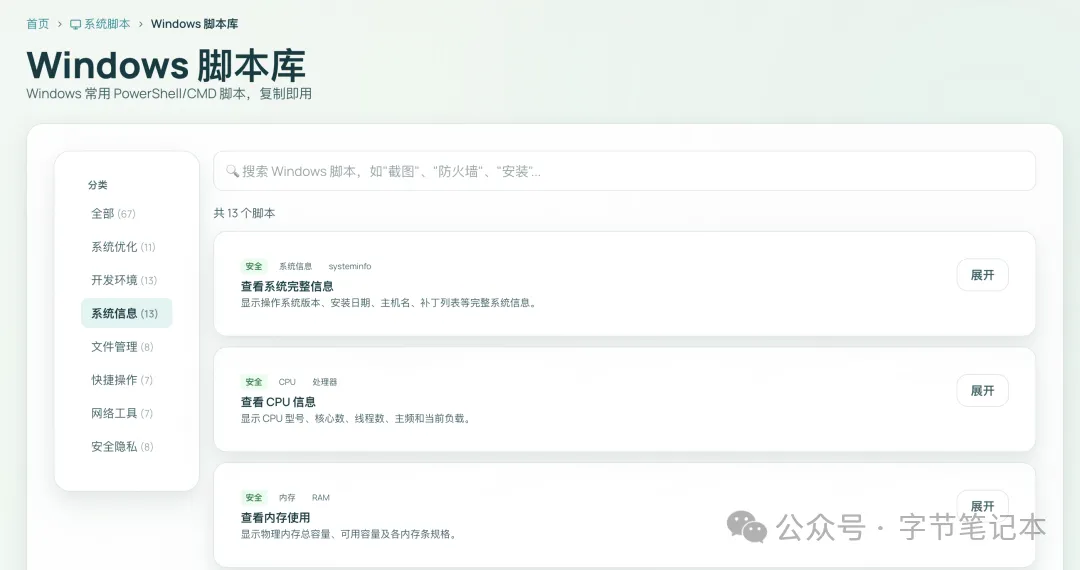
Task: Select the 系统信息 category
Action: click(x=127, y=313)
